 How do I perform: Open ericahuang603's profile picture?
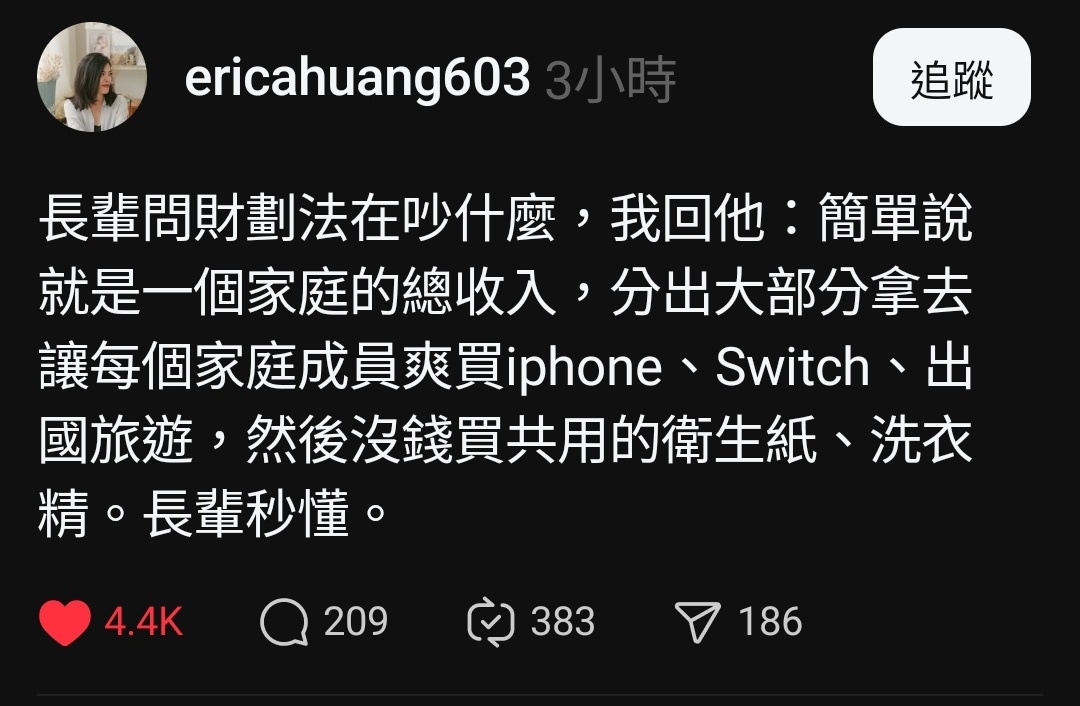click(92, 76)
